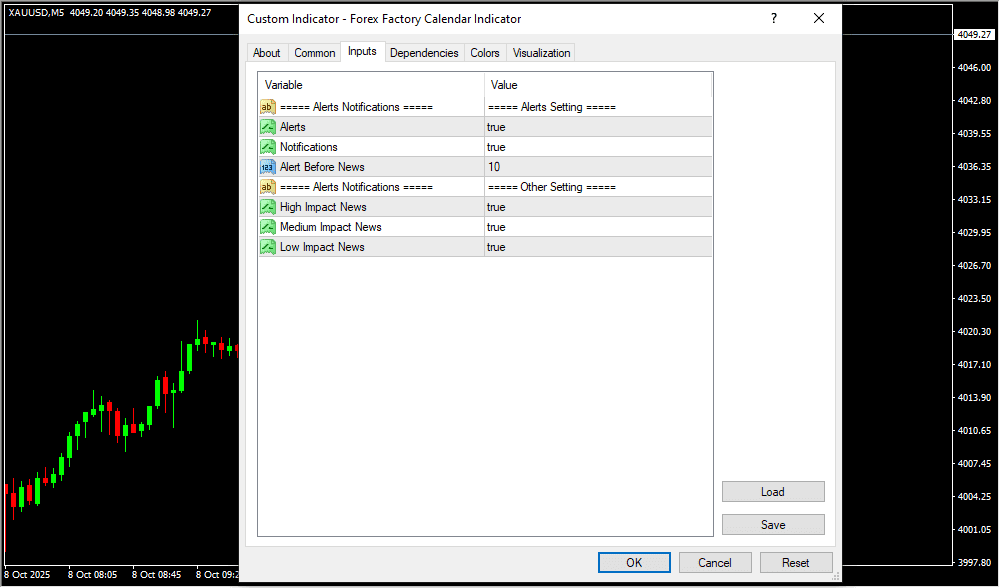Click the Alerts boolean variable icon

[x=267, y=127]
